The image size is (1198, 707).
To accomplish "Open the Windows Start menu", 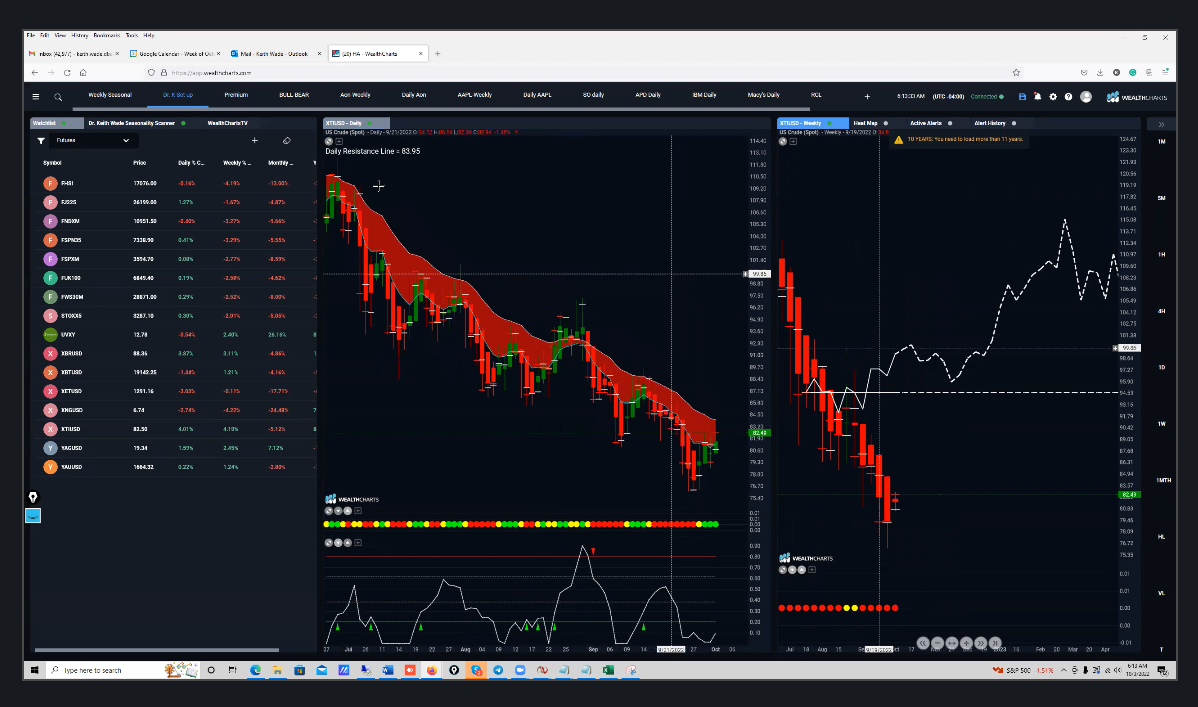I will pyautogui.click(x=34, y=670).
